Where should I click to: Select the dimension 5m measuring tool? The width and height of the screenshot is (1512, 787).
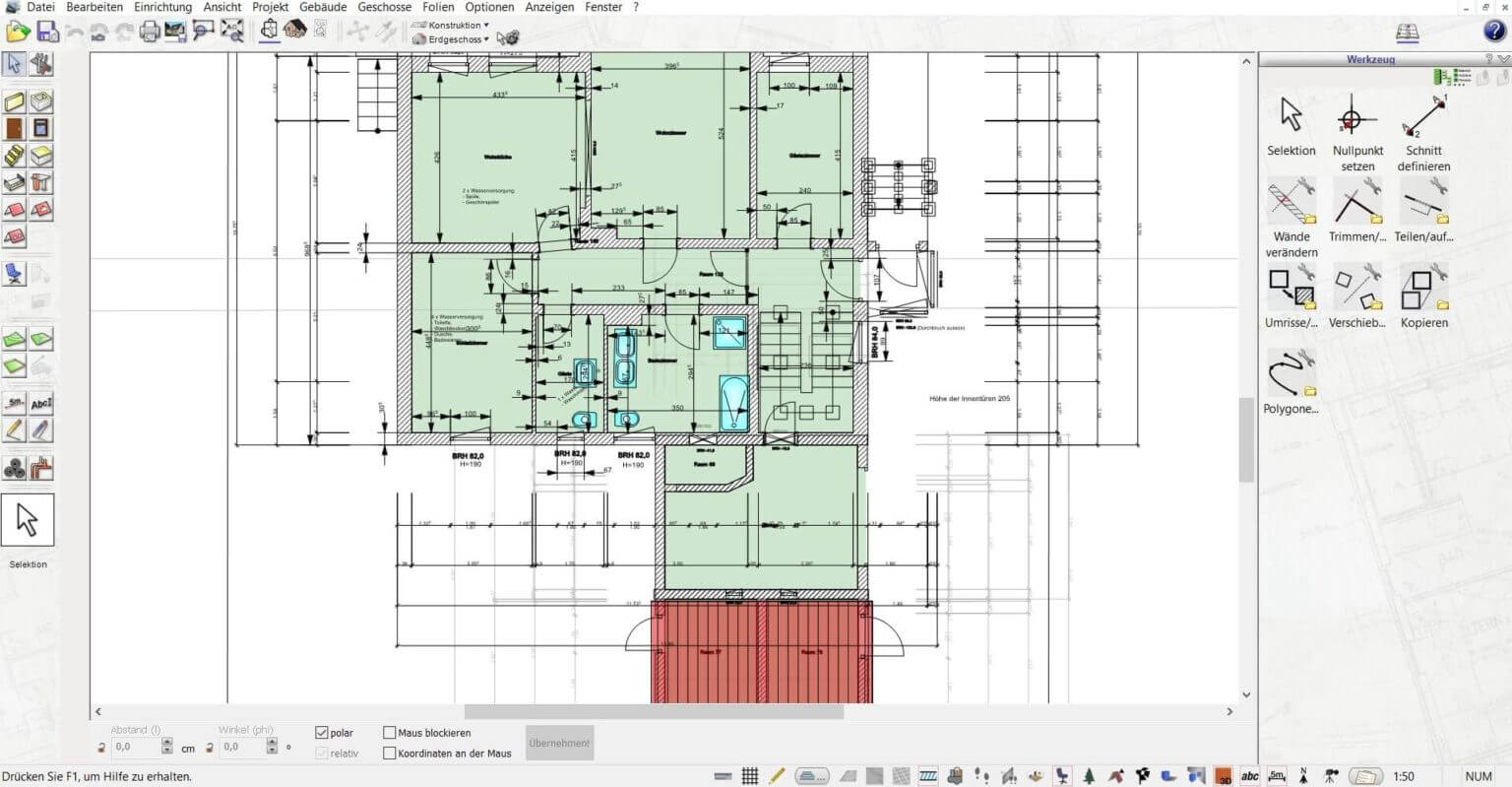[x=14, y=403]
